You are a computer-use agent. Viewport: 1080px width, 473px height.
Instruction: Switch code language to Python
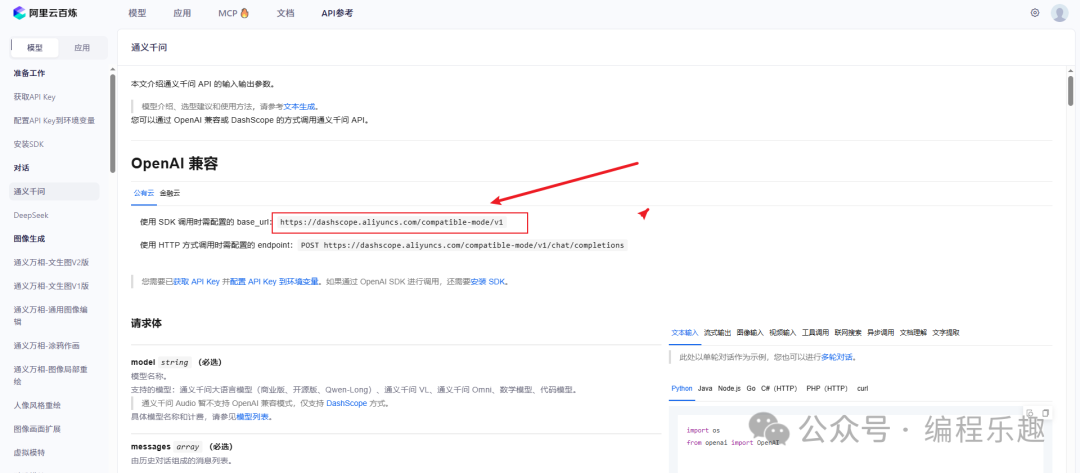pos(682,388)
